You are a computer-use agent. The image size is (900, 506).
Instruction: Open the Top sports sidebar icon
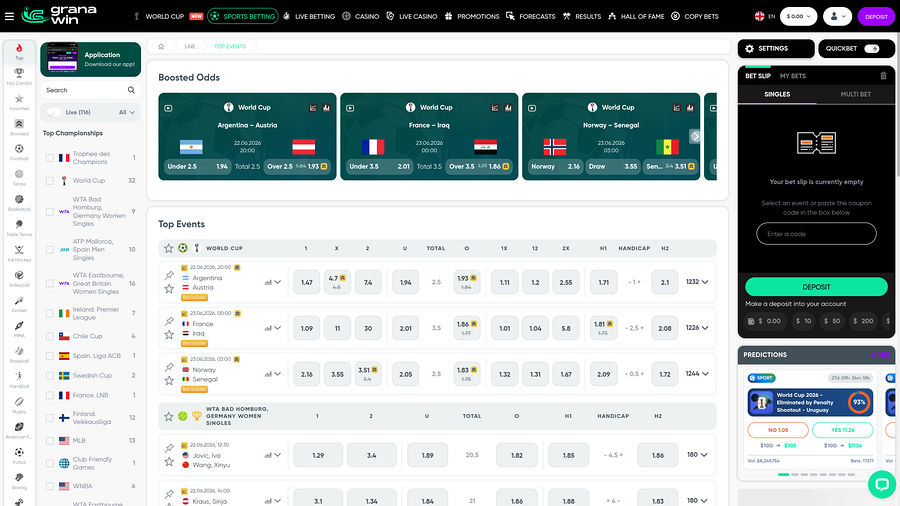(x=19, y=51)
